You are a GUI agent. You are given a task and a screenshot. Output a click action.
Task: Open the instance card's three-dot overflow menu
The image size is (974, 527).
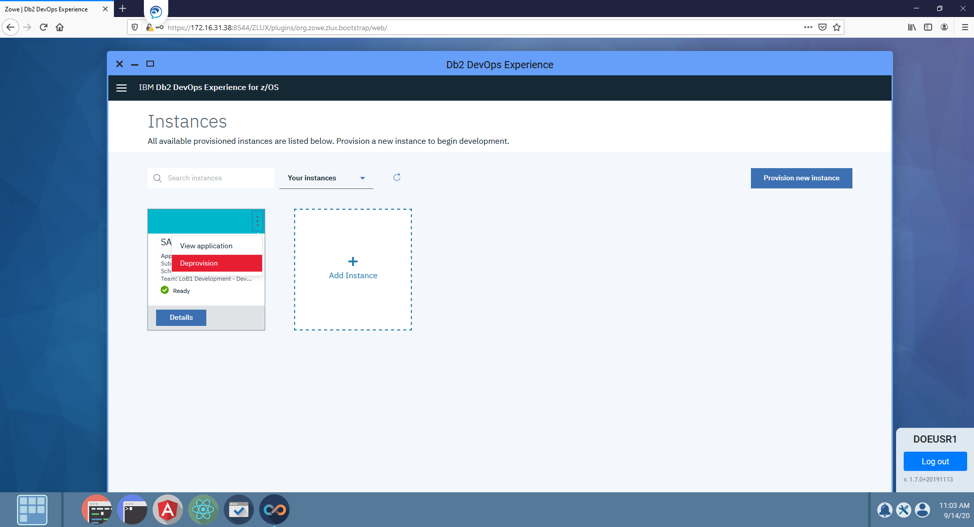(x=257, y=221)
